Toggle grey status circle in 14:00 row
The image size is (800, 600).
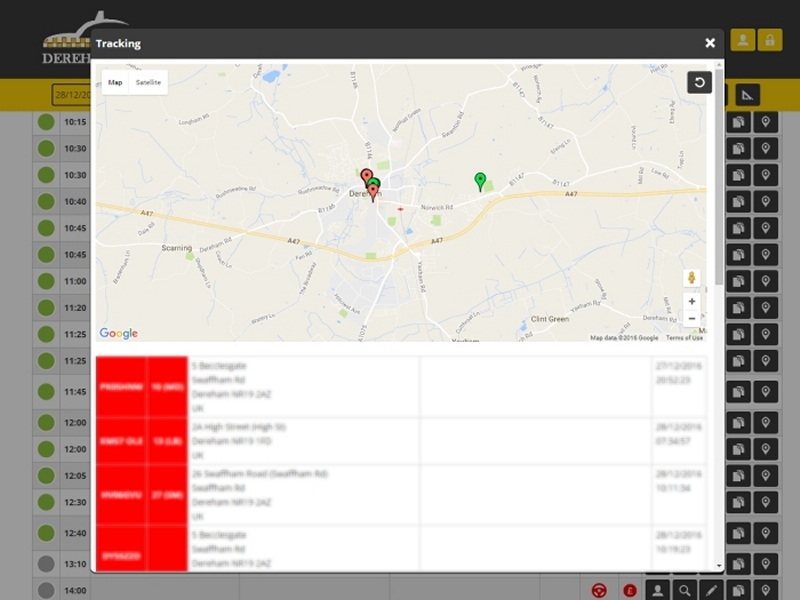pos(46,591)
